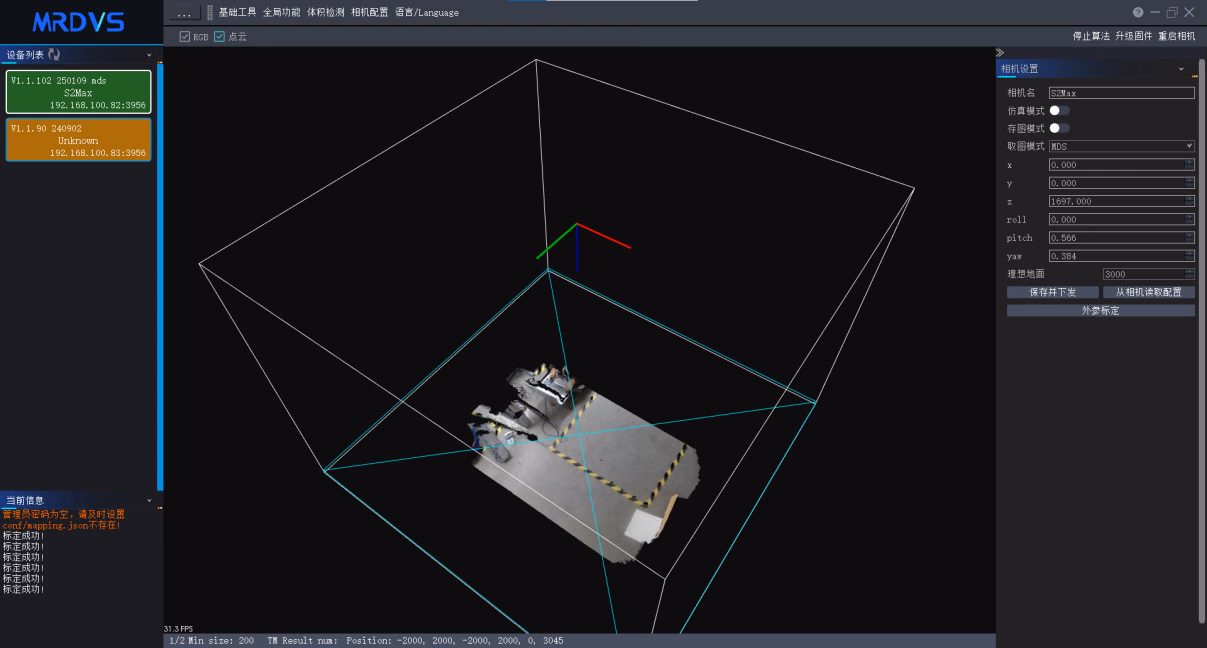
Task: Refresh the device list (设备列表) icon
Action: click(x=54, y=55)
